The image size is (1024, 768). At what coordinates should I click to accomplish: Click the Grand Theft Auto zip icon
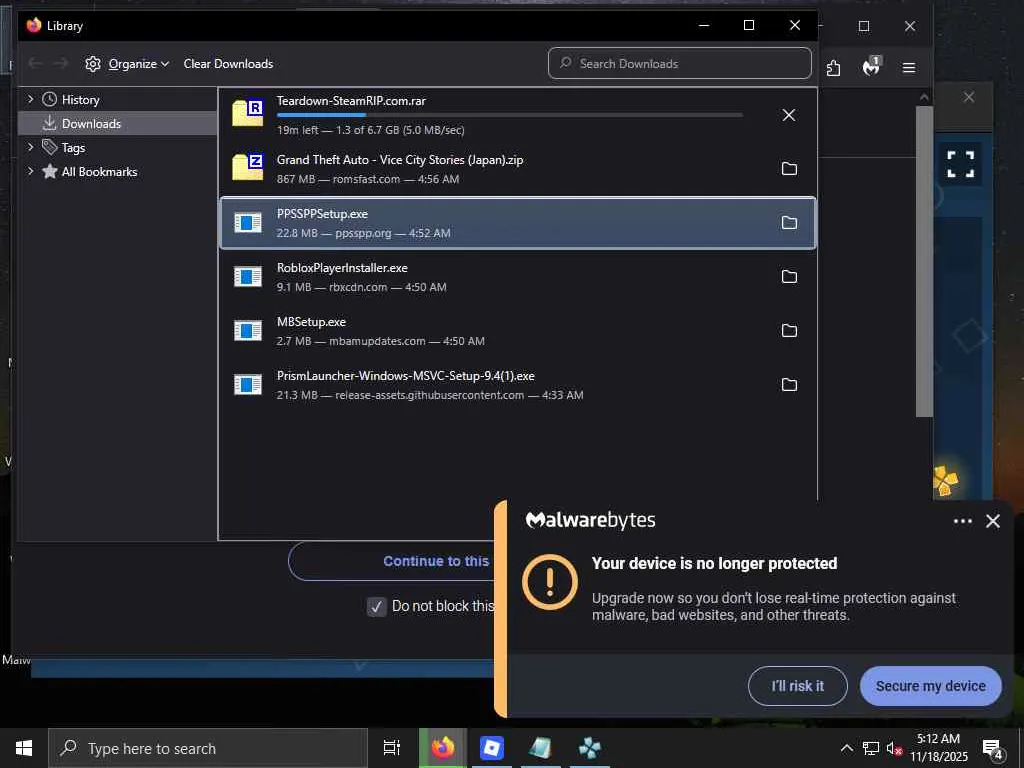pos(248,167)
